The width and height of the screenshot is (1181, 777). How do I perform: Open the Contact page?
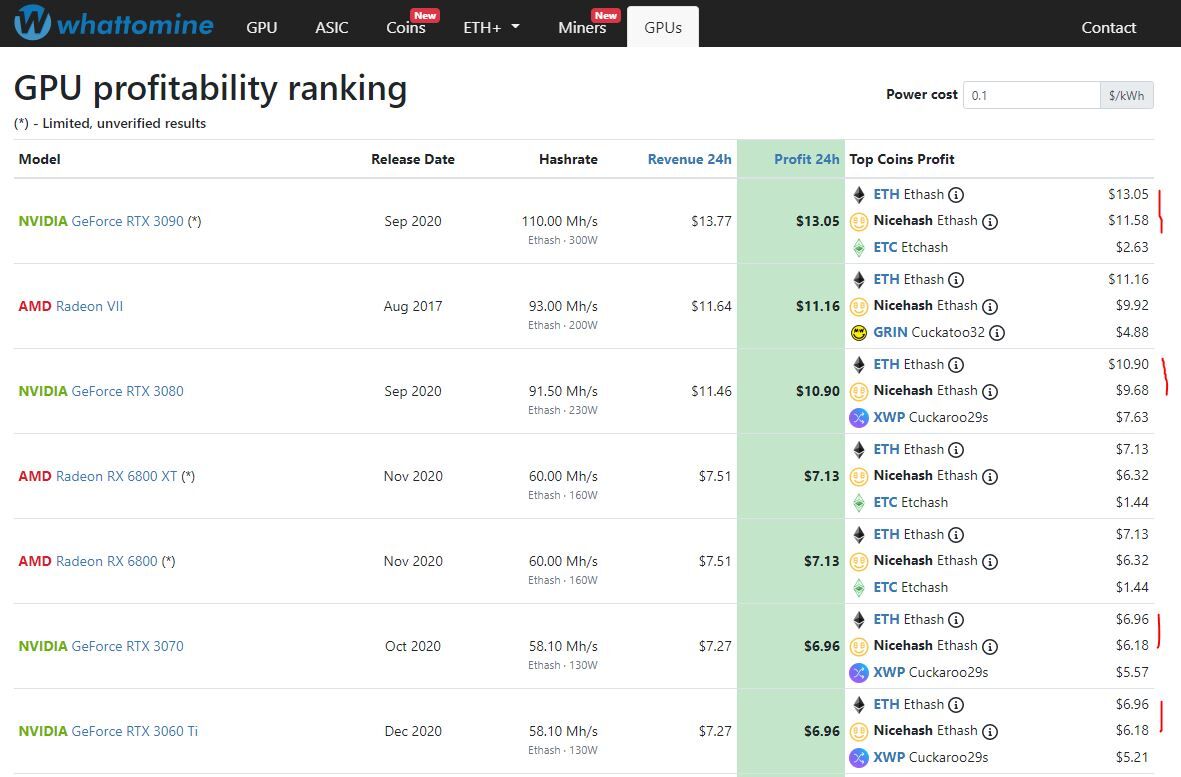1108,27
